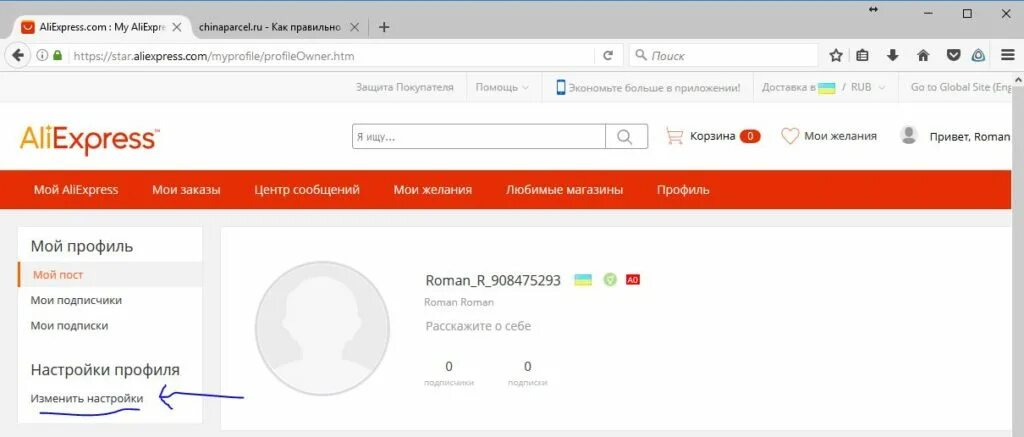Click Привет, Roman account greeting
Screen dimensions: 1024x437
pyautogui.click(x=970, y=137)
